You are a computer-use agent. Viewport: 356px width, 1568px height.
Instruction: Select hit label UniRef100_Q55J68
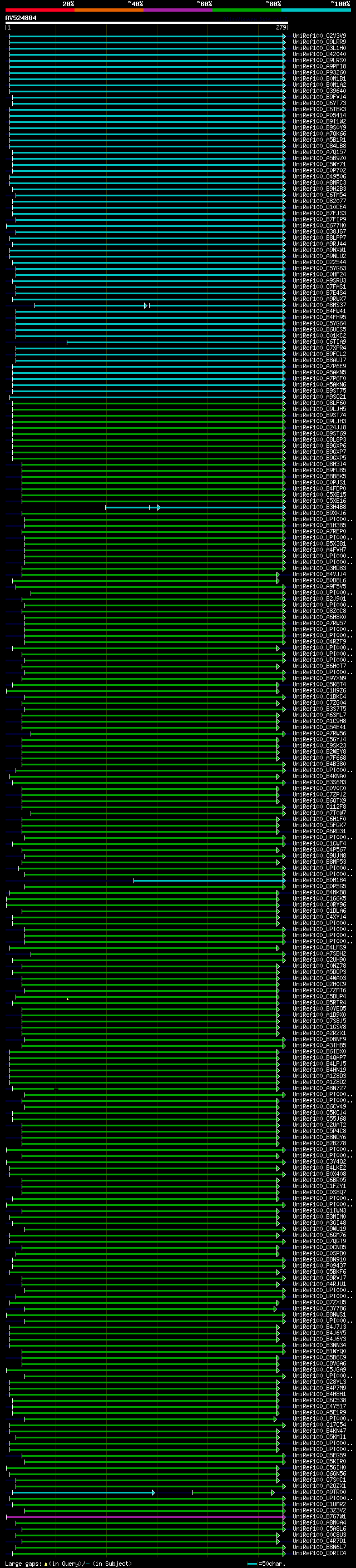tap(319, 1119)
